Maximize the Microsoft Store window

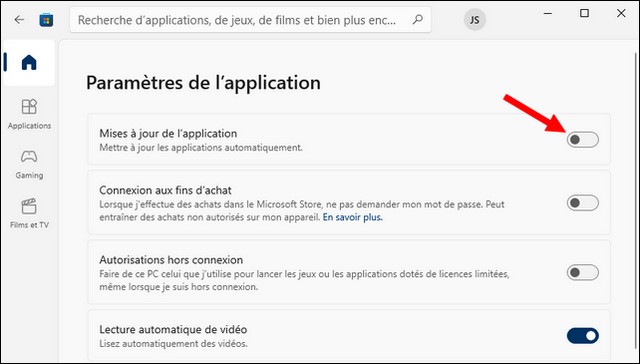click(584, 13)
